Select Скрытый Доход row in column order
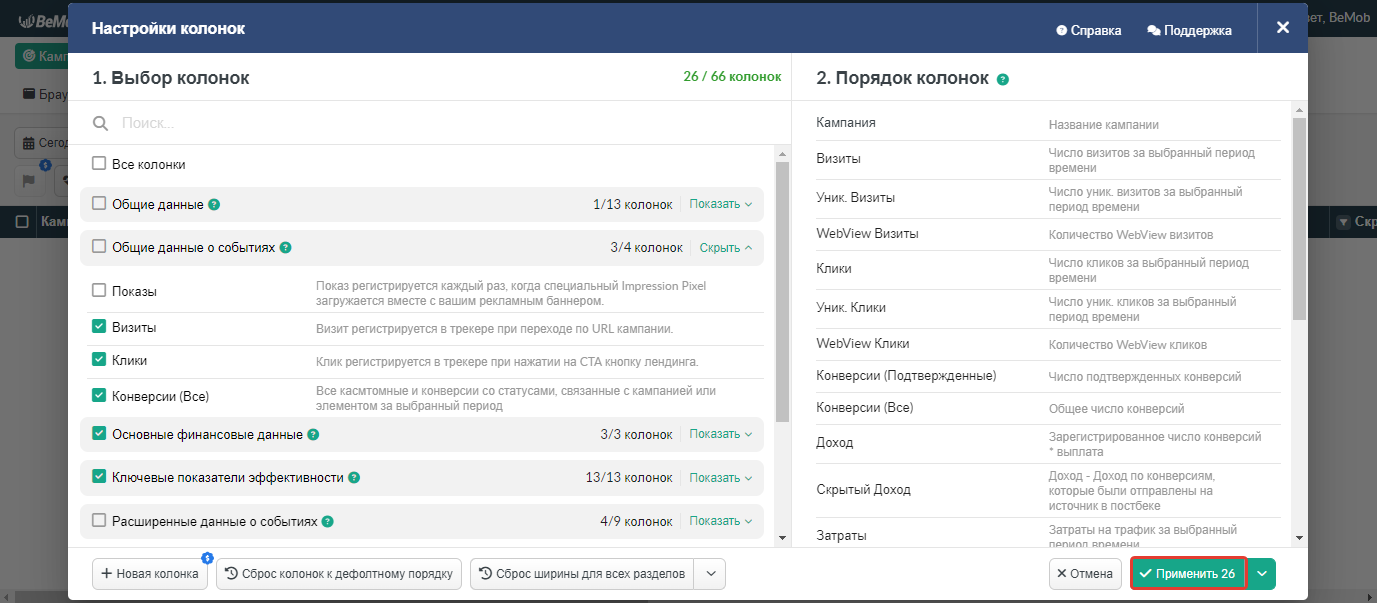Image resolution: width=1377 pixels, height=603 pixels. [x=1048, y=491]
